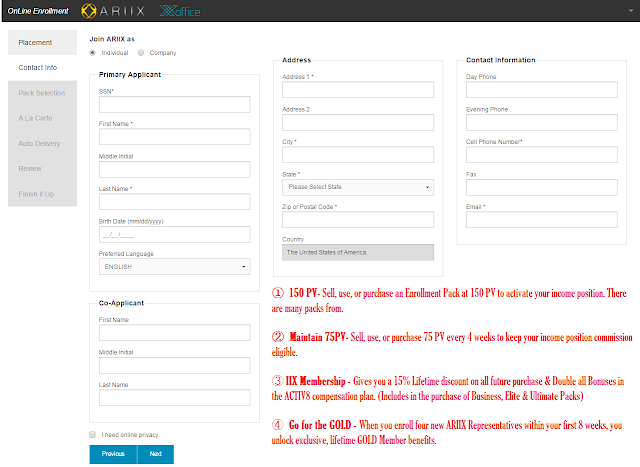Click the Address section title

coord(297,60)
